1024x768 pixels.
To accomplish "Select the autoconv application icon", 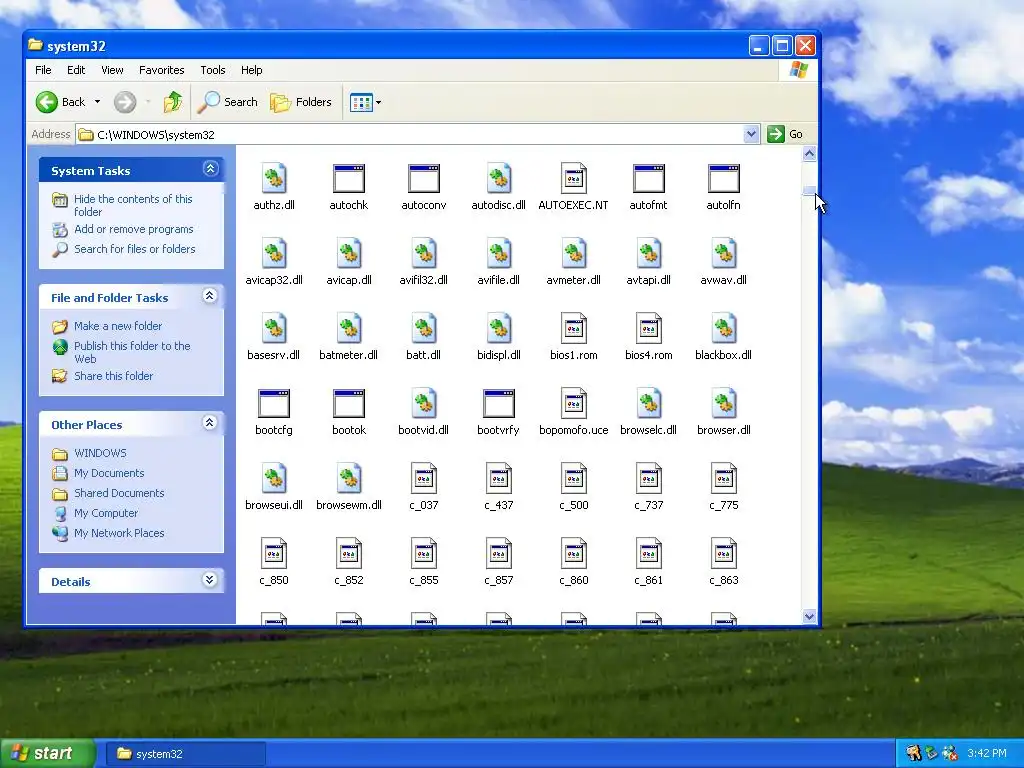I will [424, 178].
